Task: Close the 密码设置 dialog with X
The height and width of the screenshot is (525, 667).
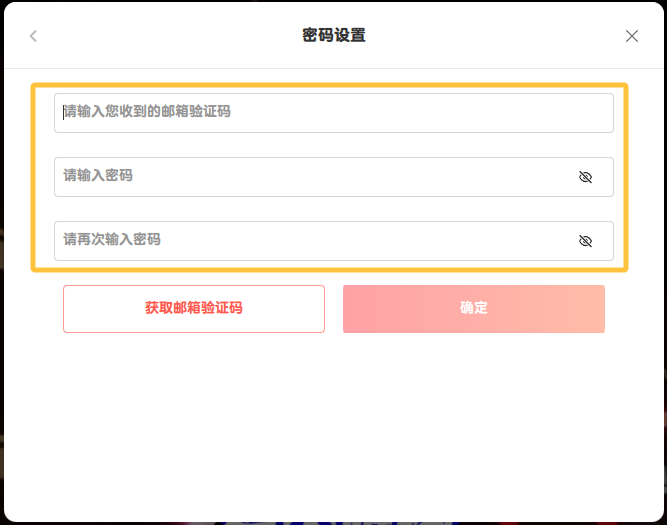Action: coord(631,36)
